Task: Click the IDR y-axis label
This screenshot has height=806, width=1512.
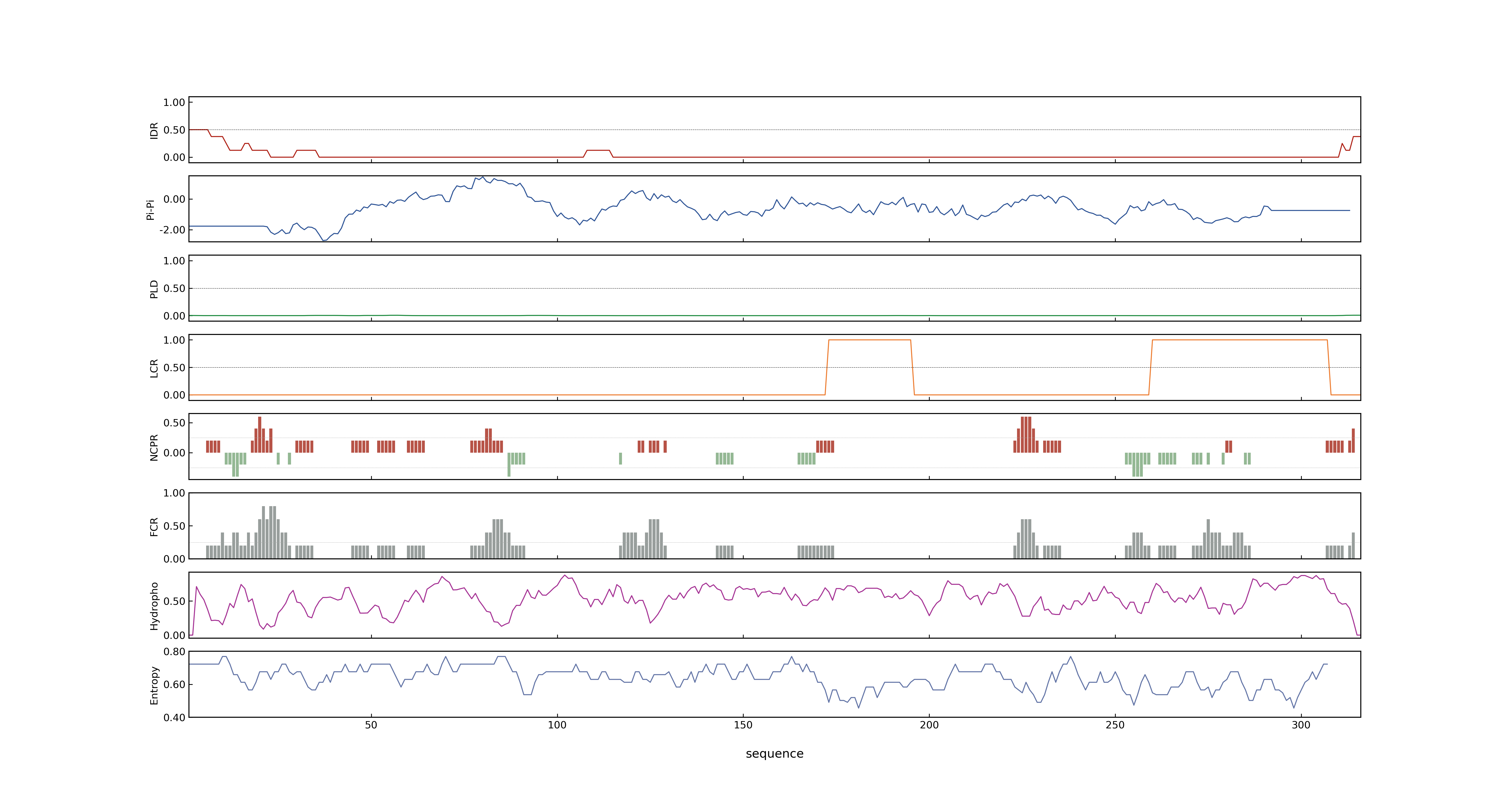Action: [154, 130]
